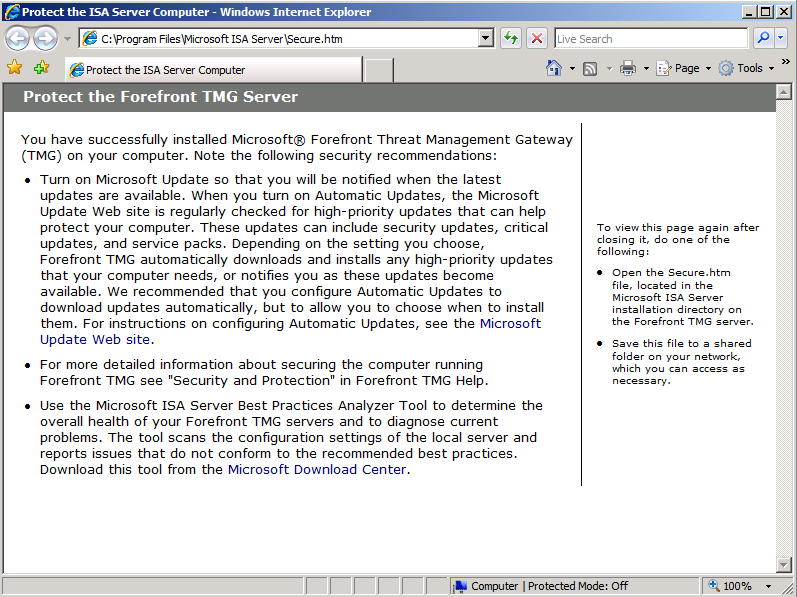The image size is (797, 597).
Task: Click the Live Search magnifier button
Action: [x=763, y=38]
